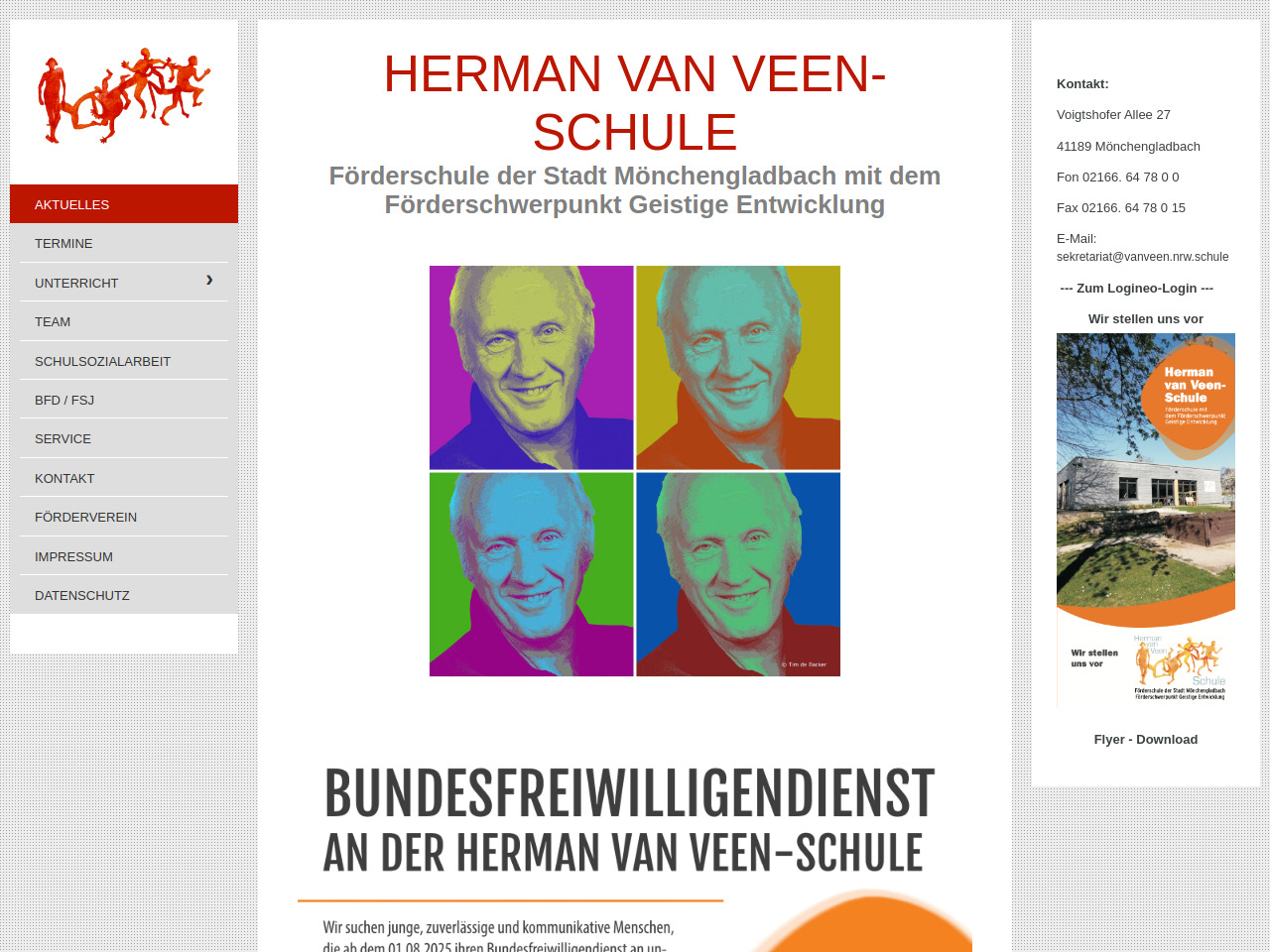Click the Herman van Veen-Schule title

(x=635, y=102)
